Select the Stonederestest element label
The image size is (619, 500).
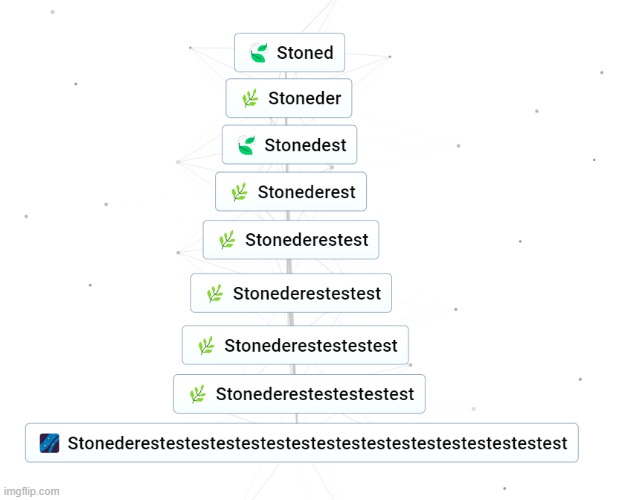[306, 240]
